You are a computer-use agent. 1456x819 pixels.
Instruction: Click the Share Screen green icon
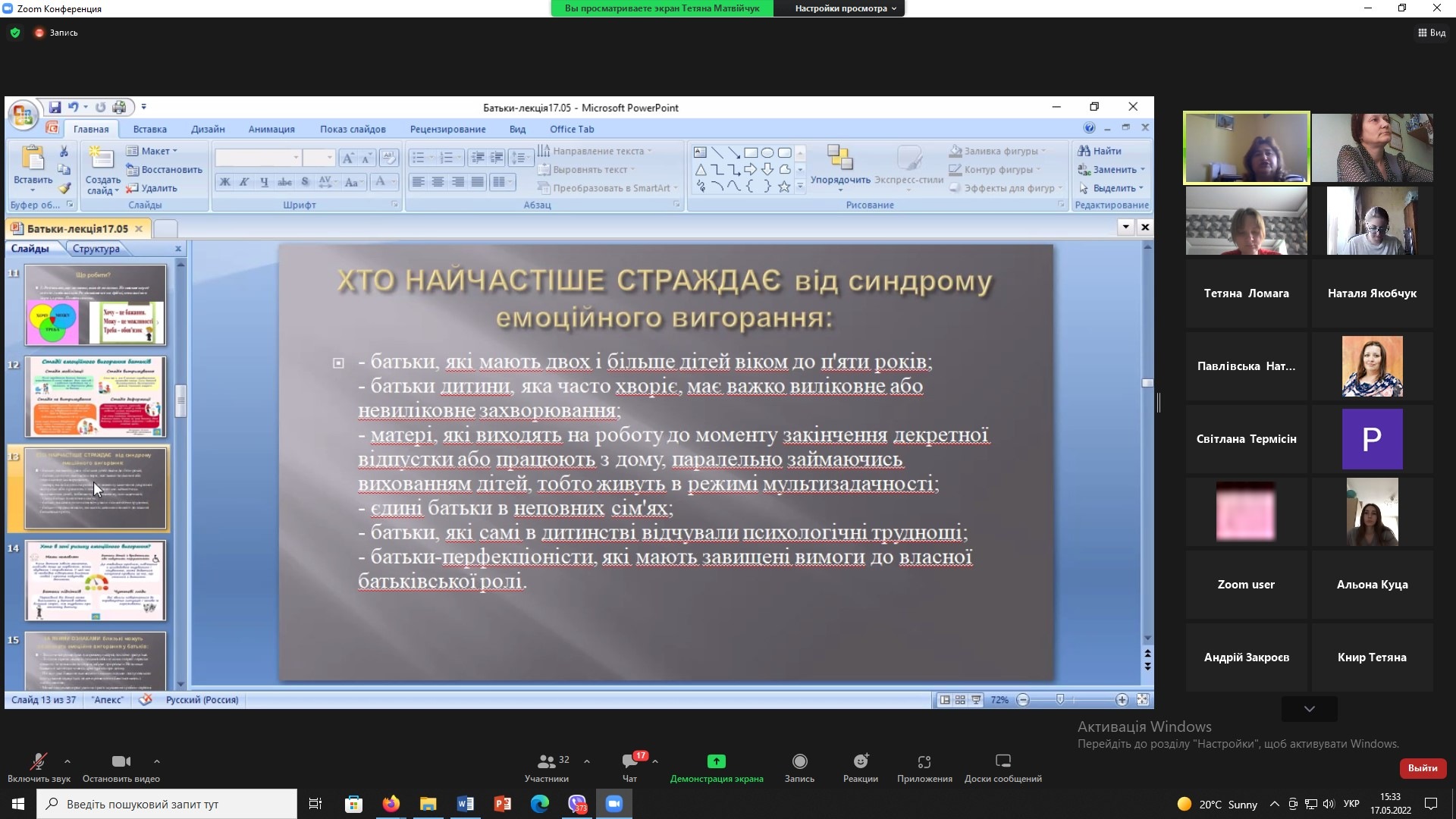coord(716,761)
